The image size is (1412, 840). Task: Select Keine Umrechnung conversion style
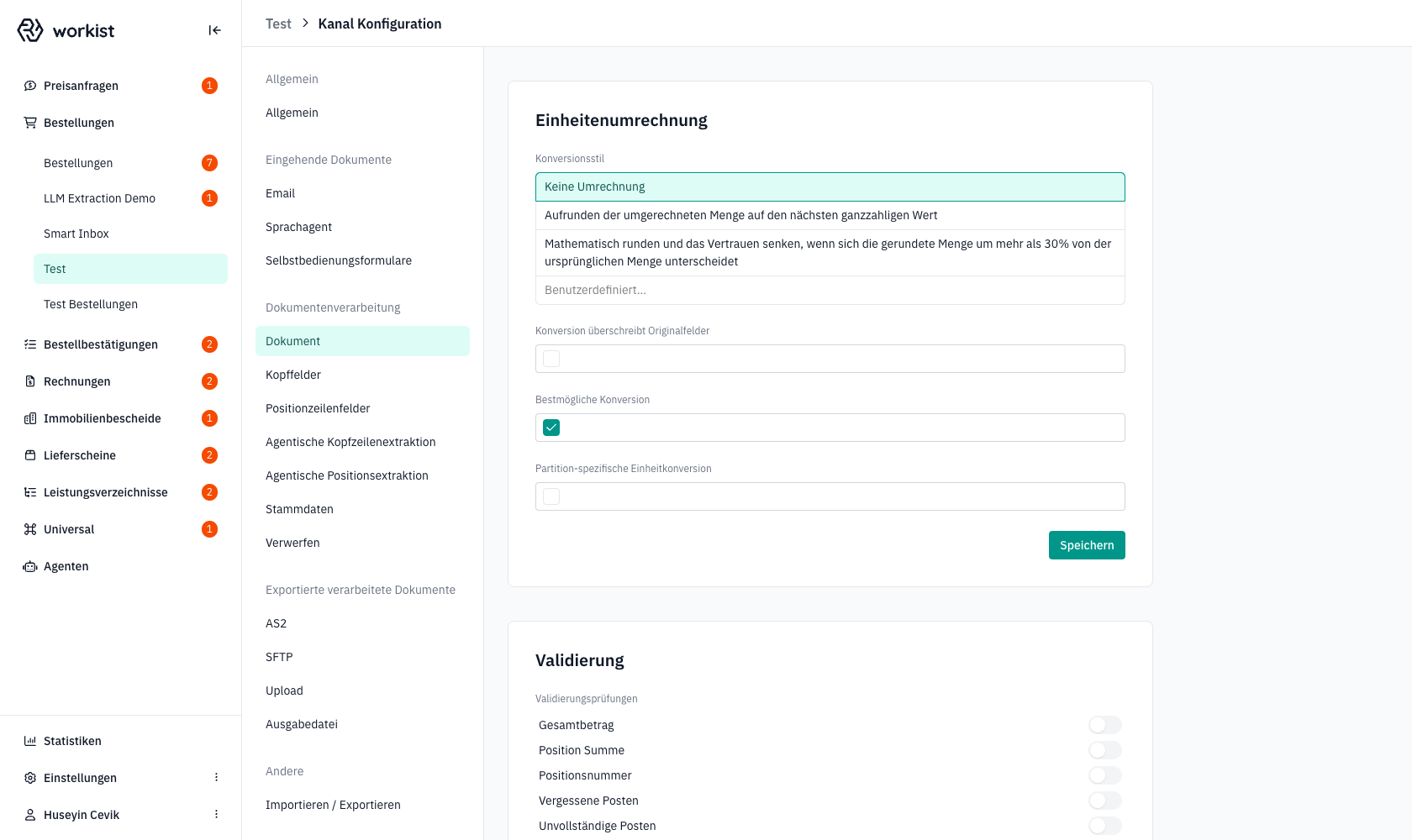[830, 186]
